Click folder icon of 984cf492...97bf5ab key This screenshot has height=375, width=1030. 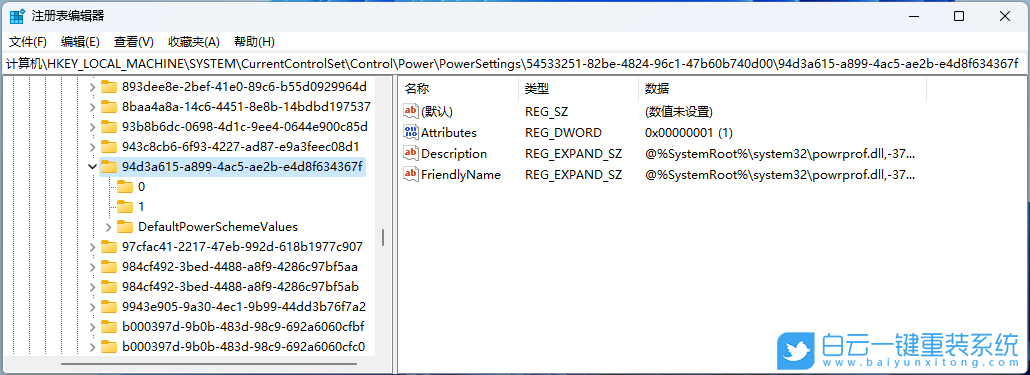(x=109, y=287)
